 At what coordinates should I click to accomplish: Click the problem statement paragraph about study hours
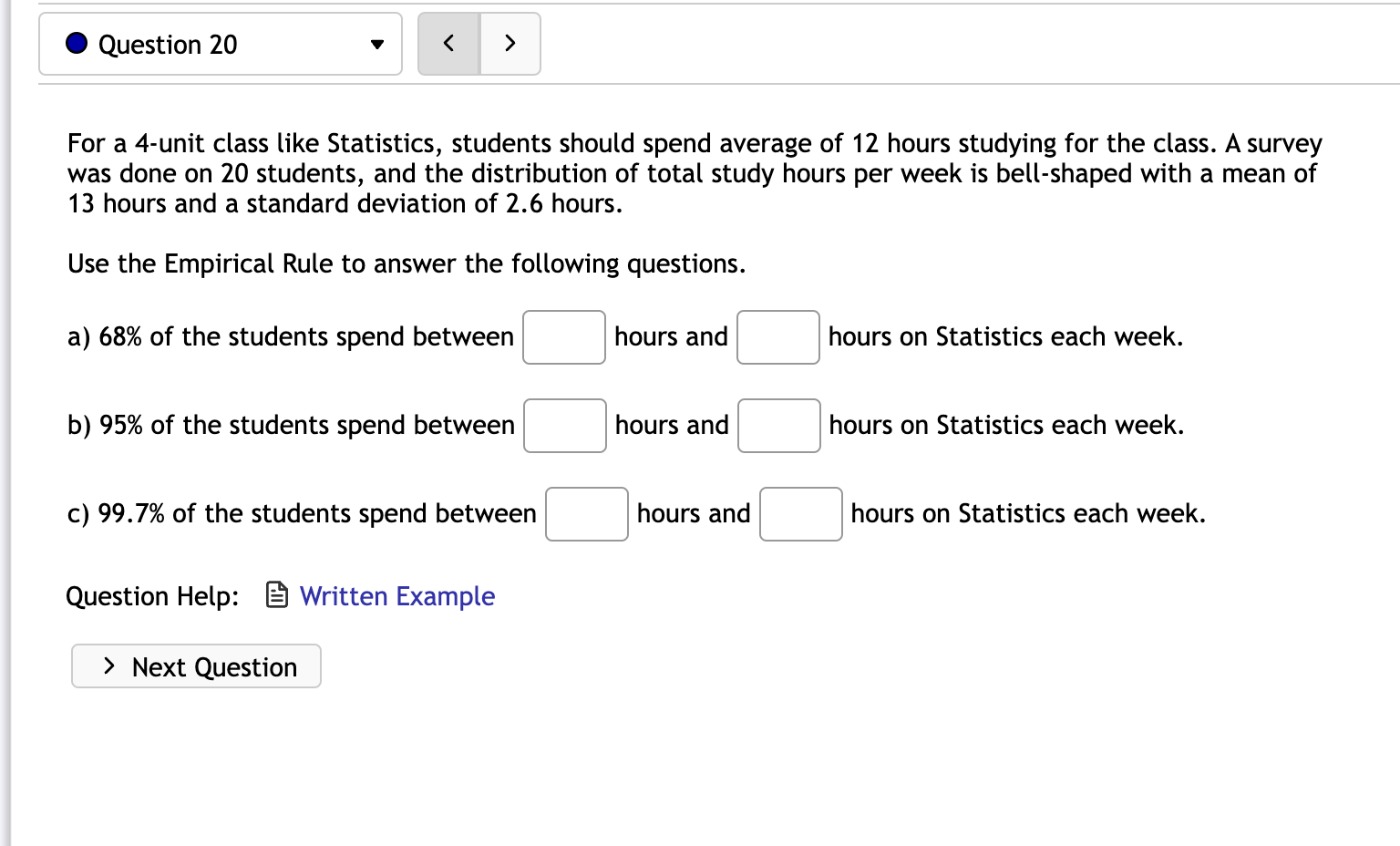point(693,173)
